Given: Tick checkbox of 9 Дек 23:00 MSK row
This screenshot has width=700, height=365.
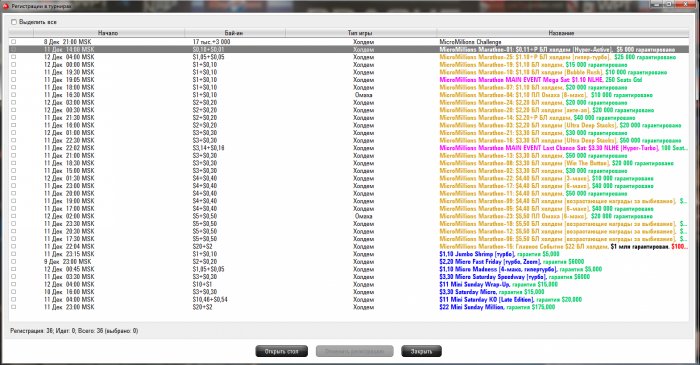Looking at the screenshot, I should coord(13,261).
